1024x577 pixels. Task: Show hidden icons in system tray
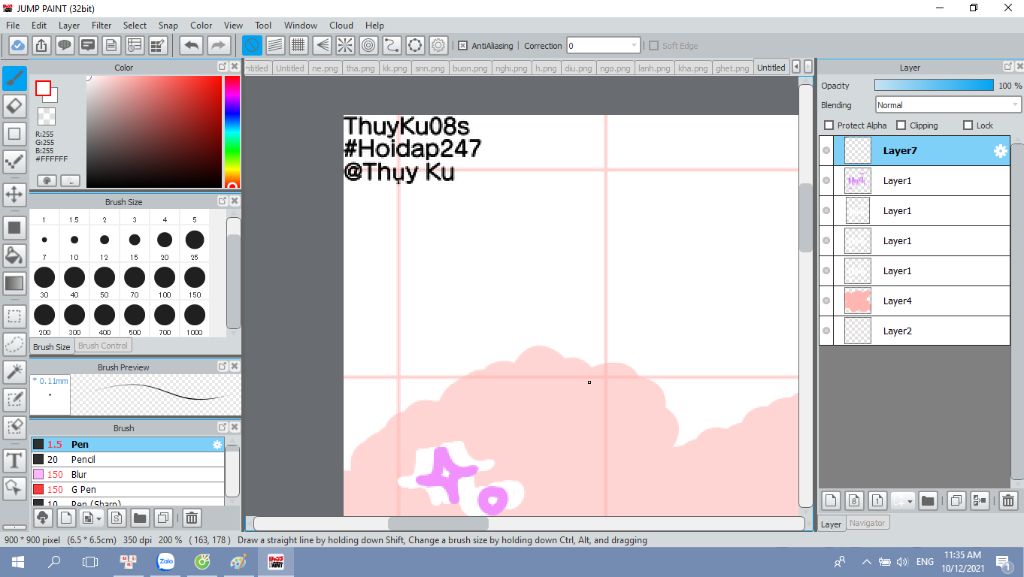[866, 562]
